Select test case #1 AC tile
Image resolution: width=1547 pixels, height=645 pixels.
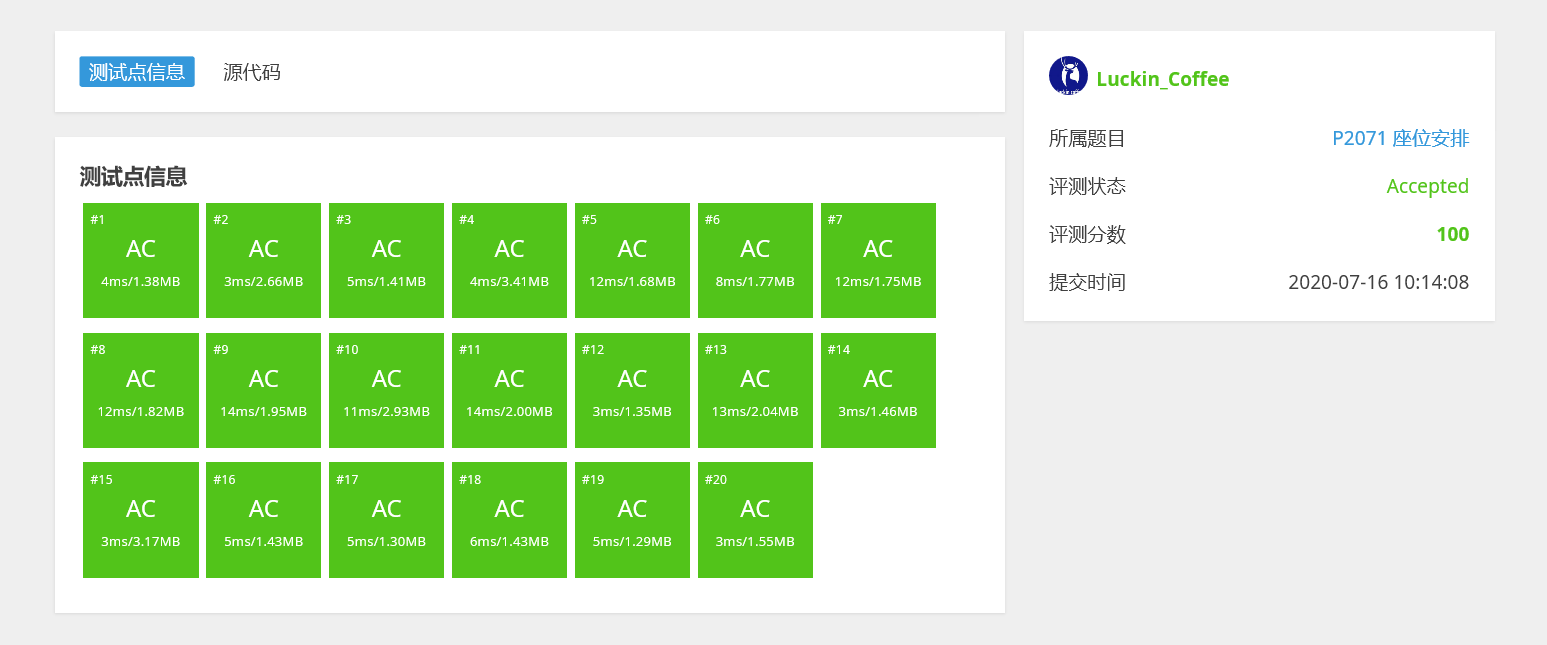pyautogui.click(x=141, y=260)
